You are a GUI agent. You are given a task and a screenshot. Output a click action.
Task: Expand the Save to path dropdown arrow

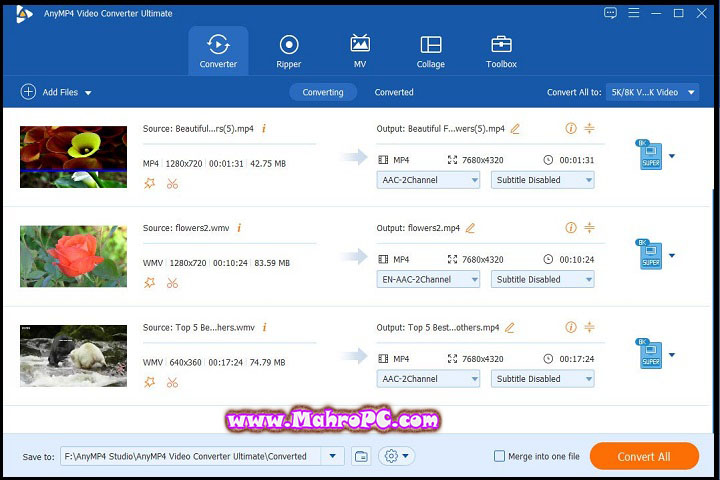click(x=333, y=456)
